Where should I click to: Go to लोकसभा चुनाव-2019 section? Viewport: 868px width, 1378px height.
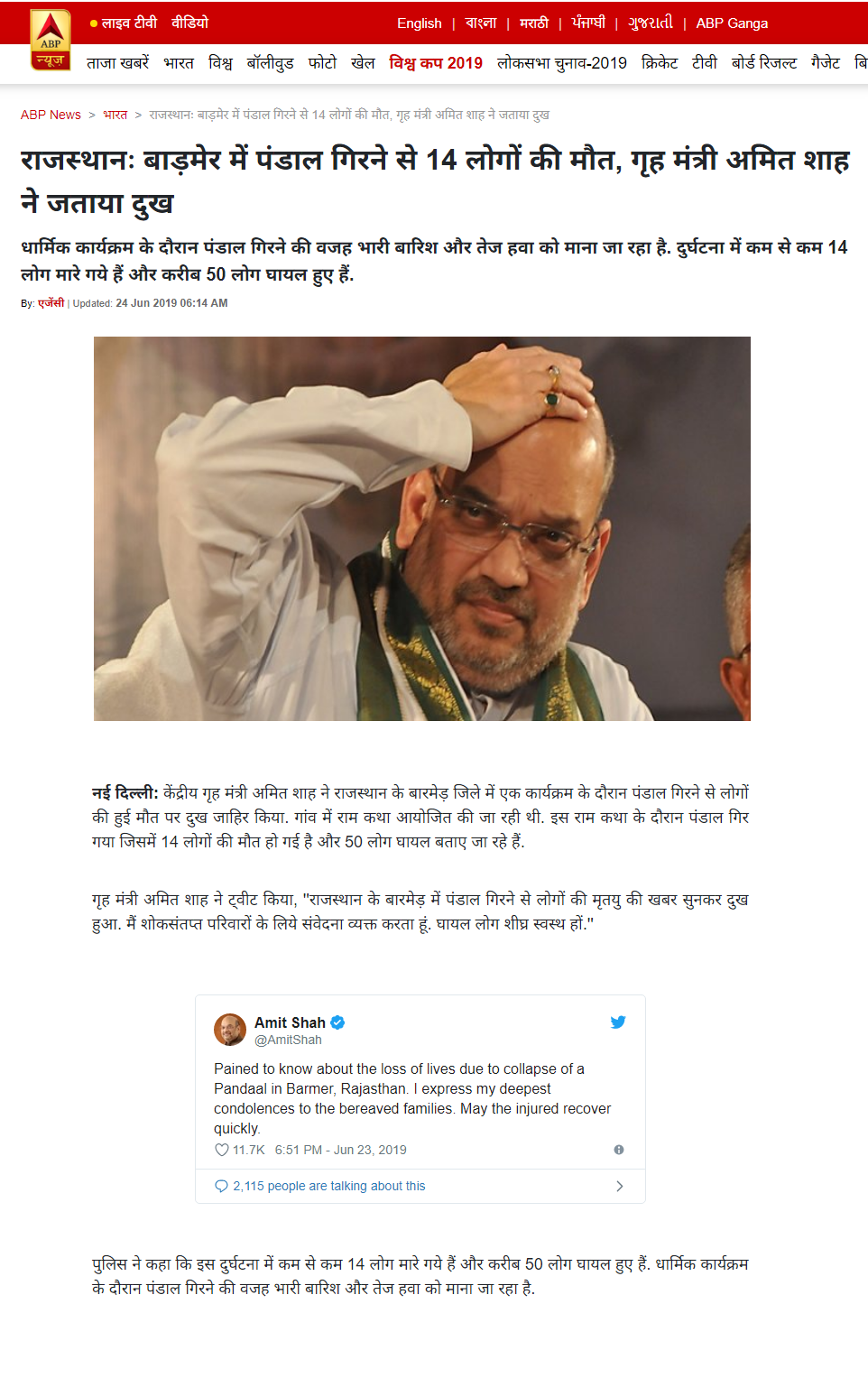point(562,63)
